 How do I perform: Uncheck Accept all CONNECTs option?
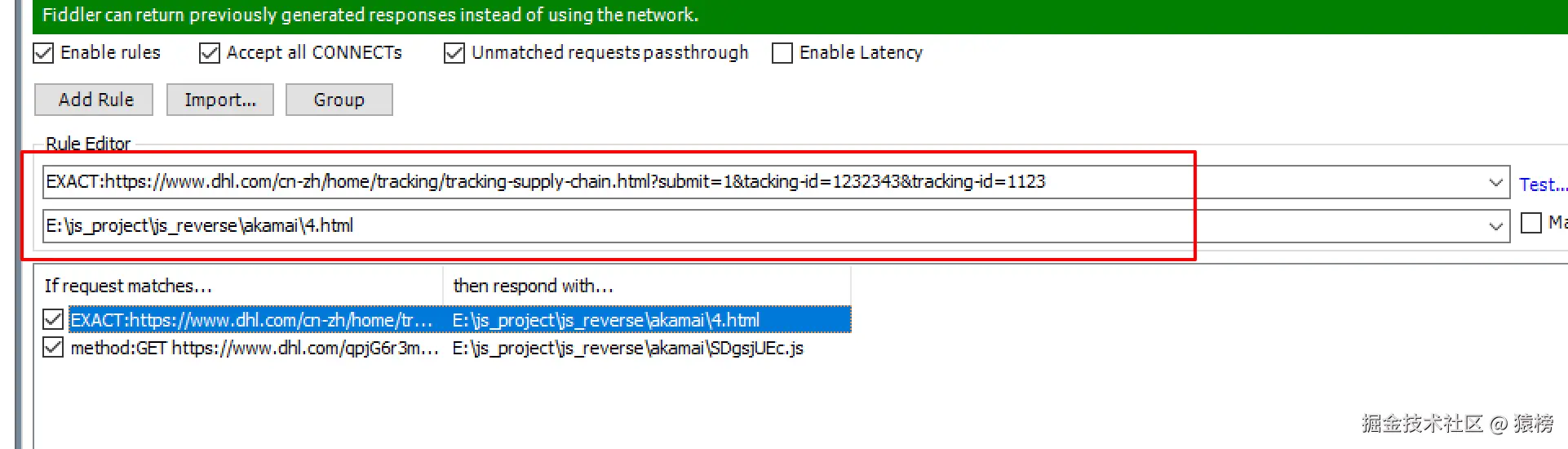pos(210,53)
